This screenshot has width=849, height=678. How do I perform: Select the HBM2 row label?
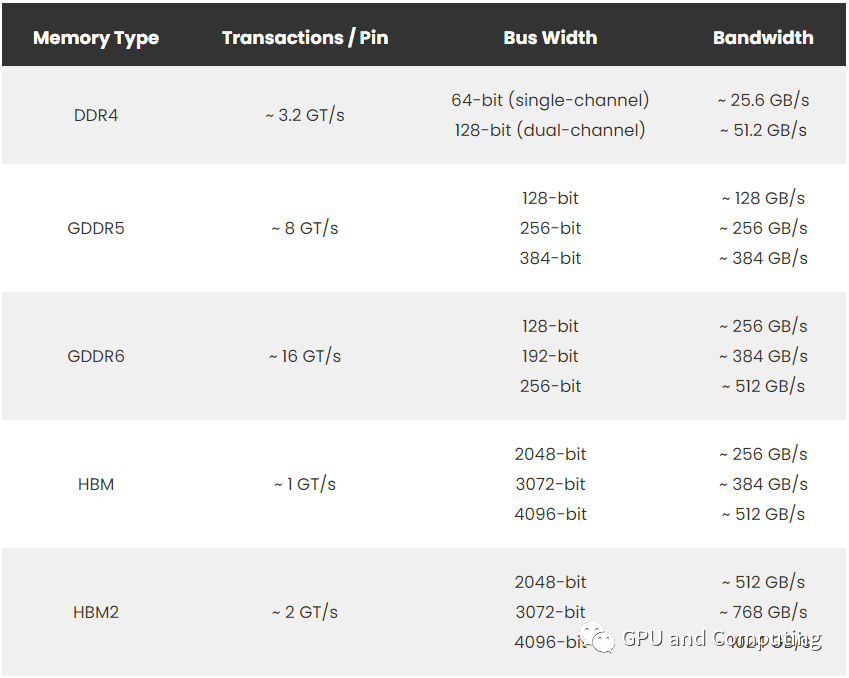pos(96,612)
